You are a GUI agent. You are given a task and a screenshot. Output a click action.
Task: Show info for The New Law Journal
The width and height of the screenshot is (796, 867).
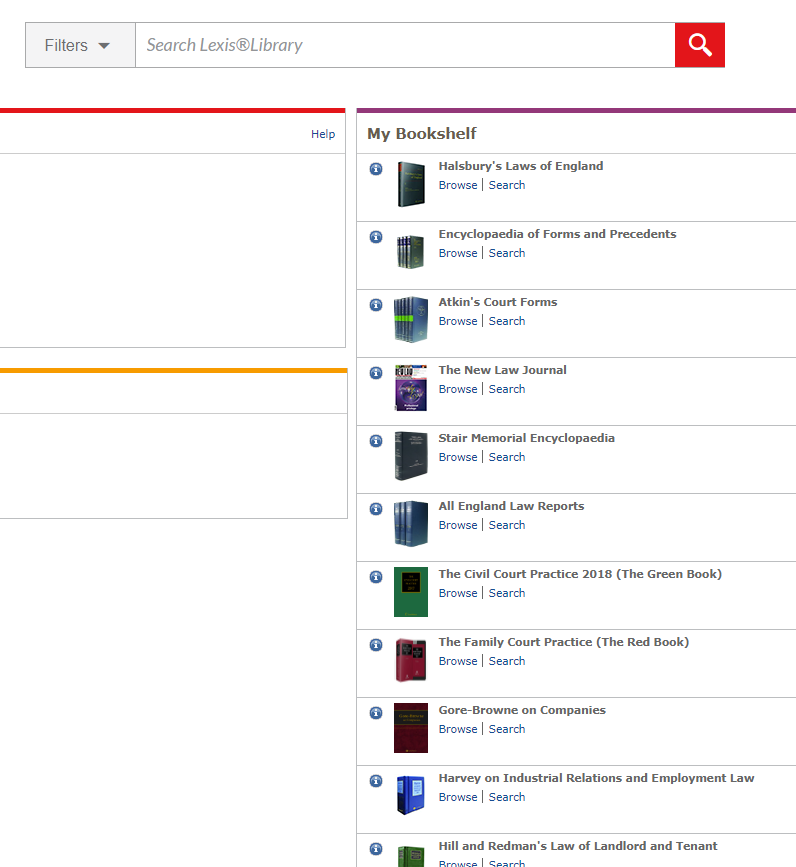376,373
